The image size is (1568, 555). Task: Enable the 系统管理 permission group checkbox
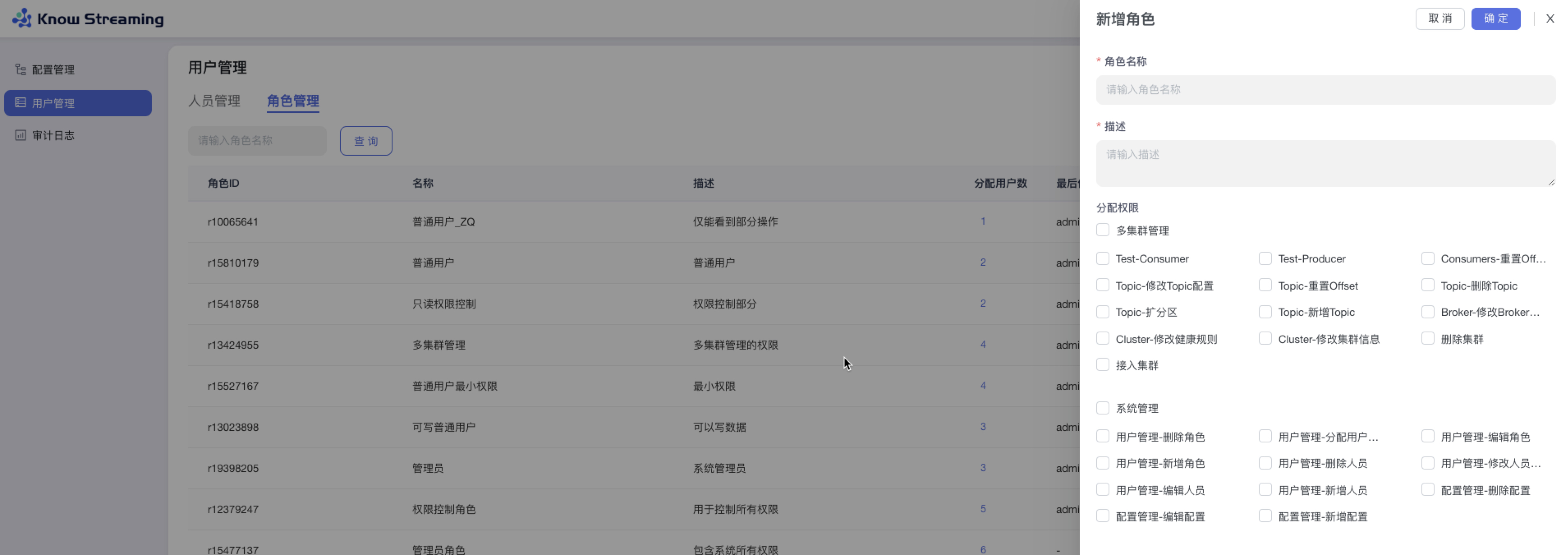click(x=1102, y=408)
